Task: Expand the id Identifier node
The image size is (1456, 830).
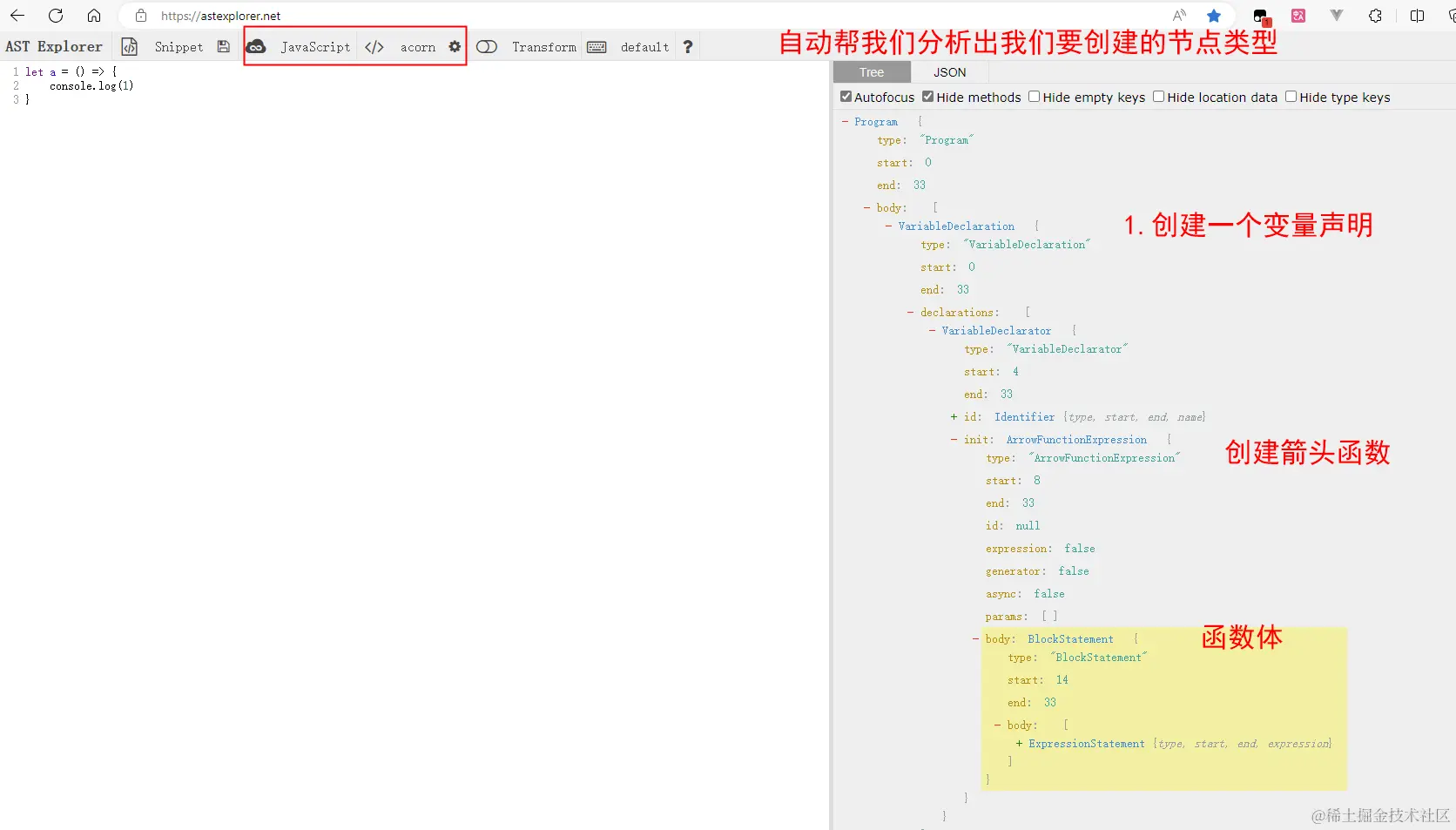Action: 954,417
